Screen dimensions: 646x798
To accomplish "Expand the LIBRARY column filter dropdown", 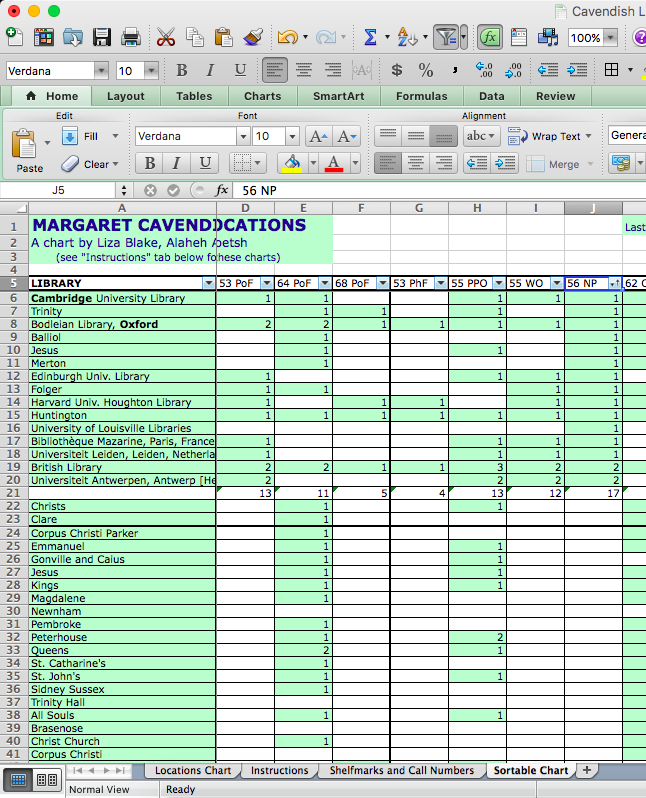I will tap(208, 283).
